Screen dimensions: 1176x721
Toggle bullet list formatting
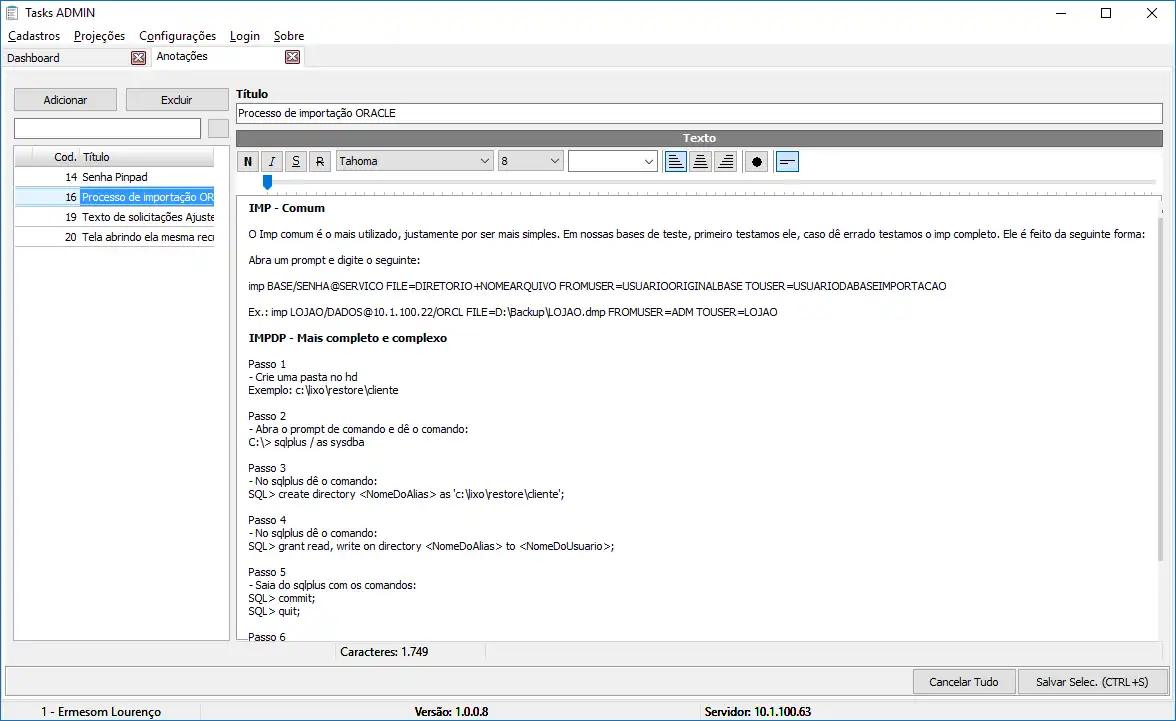(x=756, y=161)
